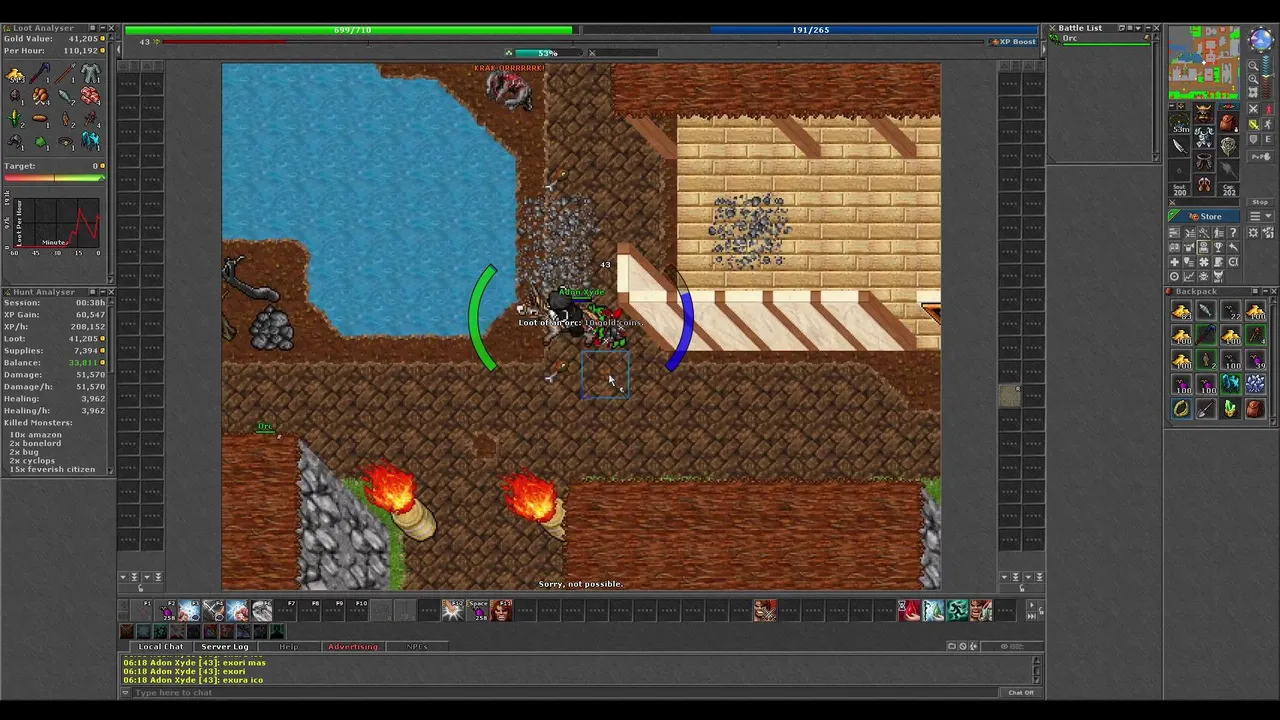The image size is (1280, 720).
Task: Click the gold coins loot item
Action: click(x=16, y=74)
